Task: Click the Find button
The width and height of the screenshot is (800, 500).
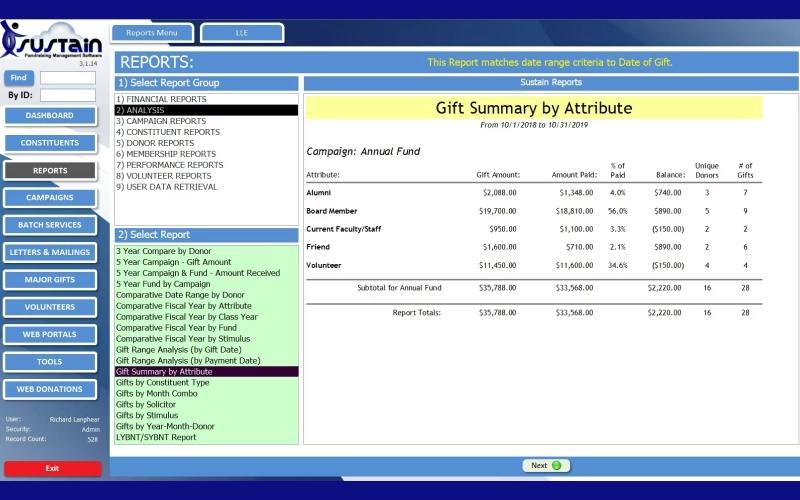Action: click(x=19, y=78)
